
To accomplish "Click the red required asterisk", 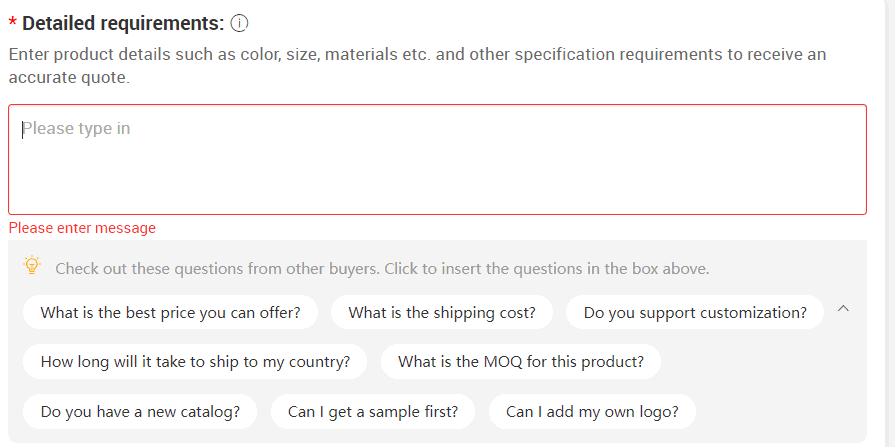I will coord(13,23).
